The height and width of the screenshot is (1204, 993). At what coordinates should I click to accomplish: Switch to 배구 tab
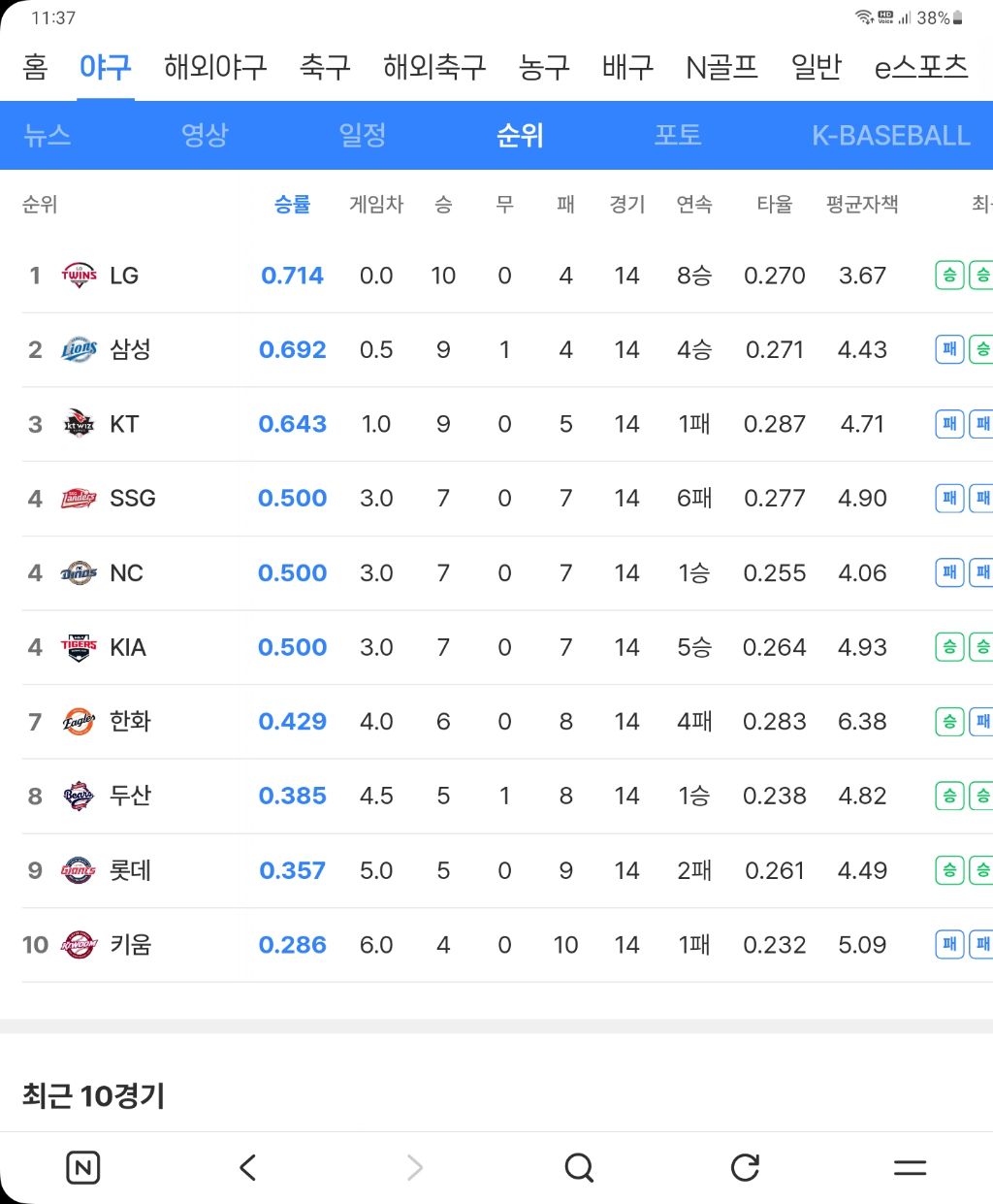627,67
